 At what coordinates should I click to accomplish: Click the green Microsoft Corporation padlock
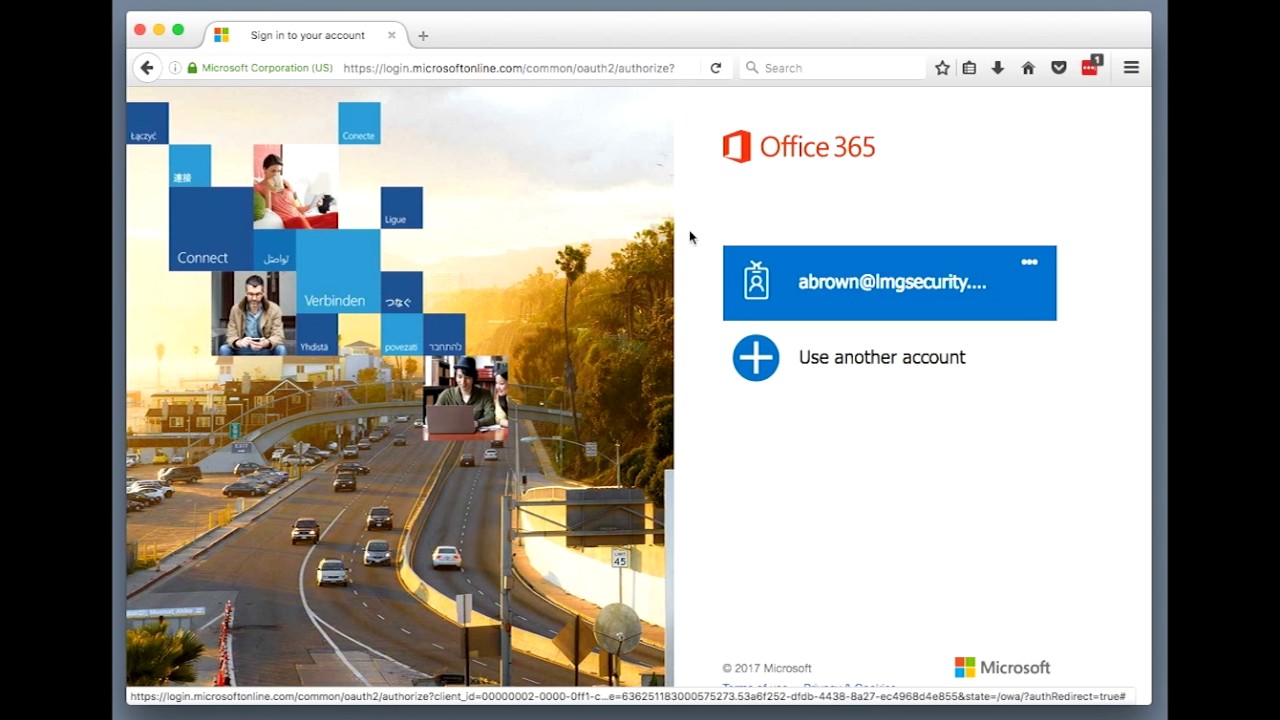pyautogui.click(x=193, y=68)
